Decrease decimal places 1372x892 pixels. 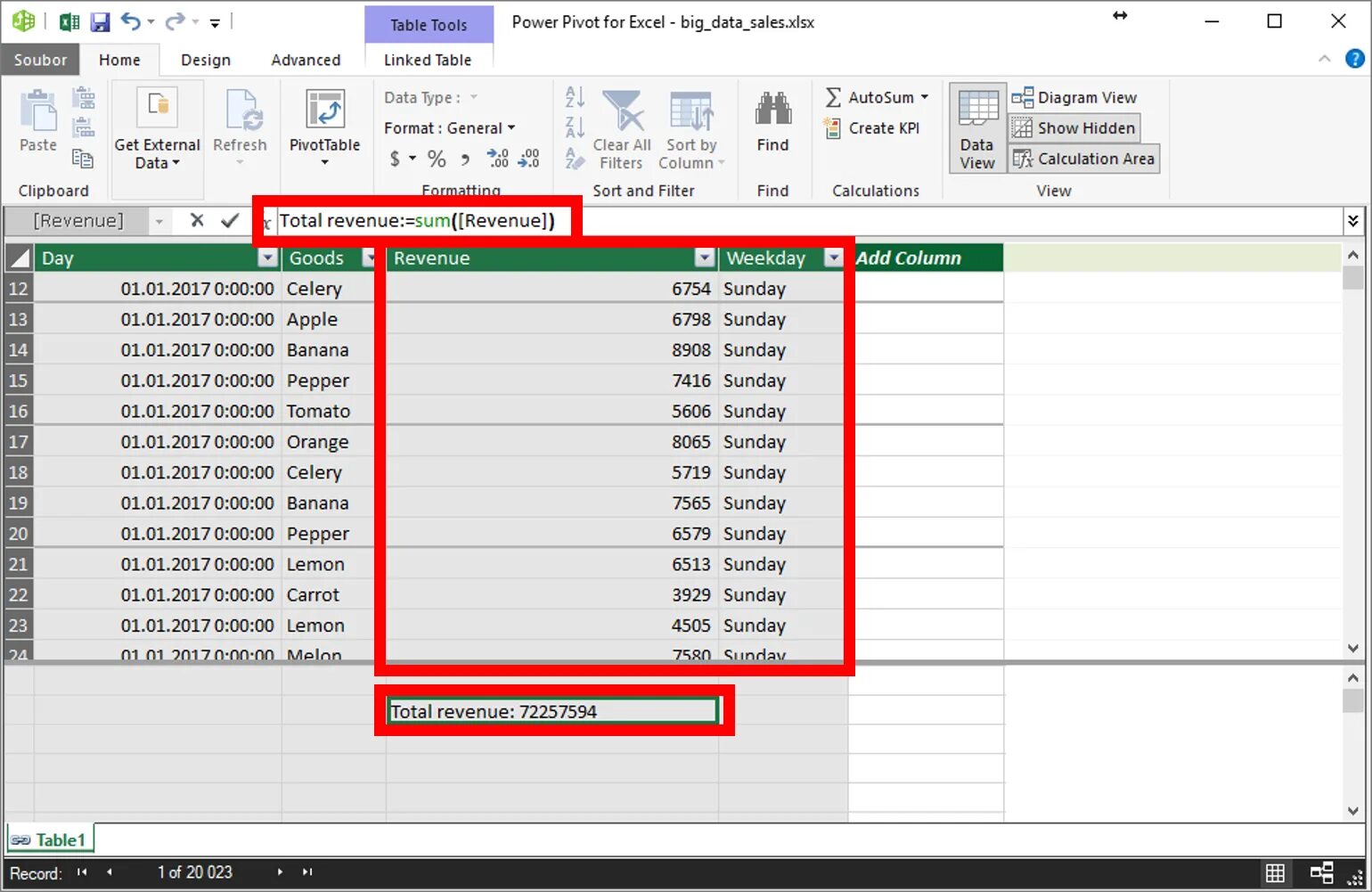click(528, 159)
